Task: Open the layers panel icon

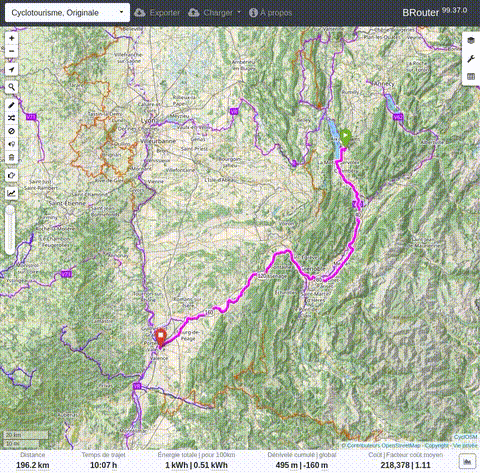Action: pos(471,40)
